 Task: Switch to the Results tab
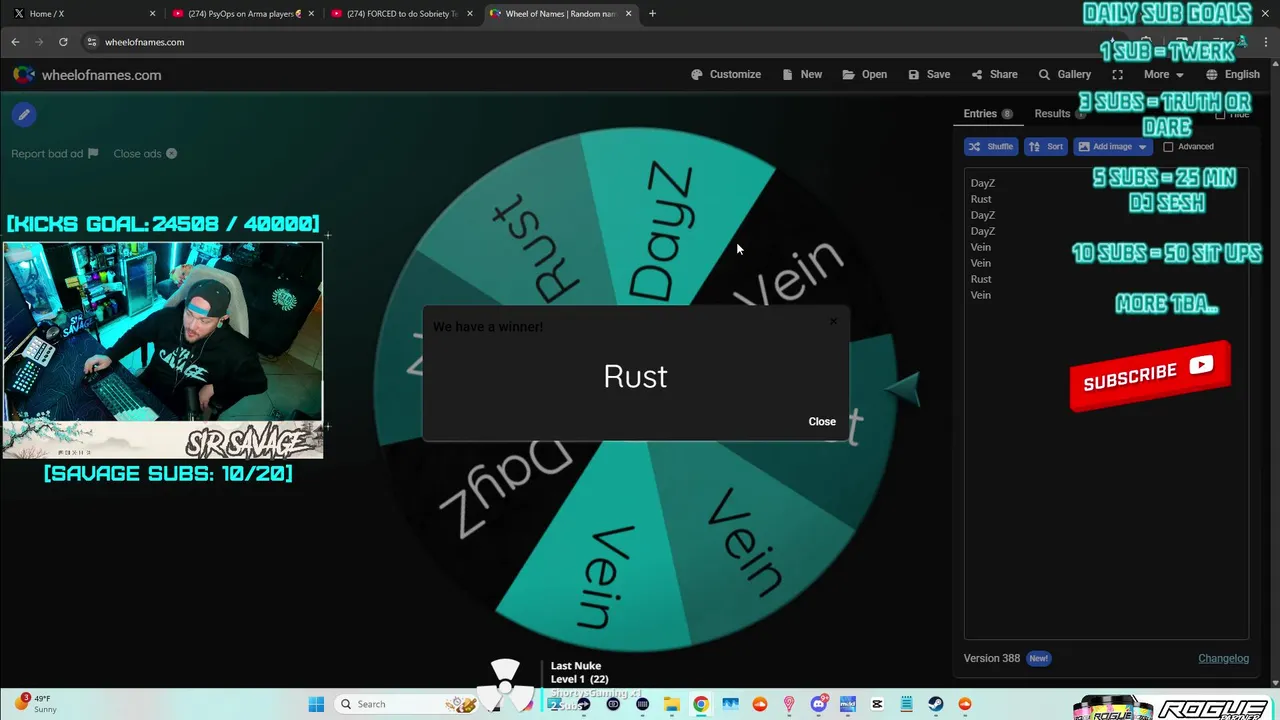click(1060, 114)
